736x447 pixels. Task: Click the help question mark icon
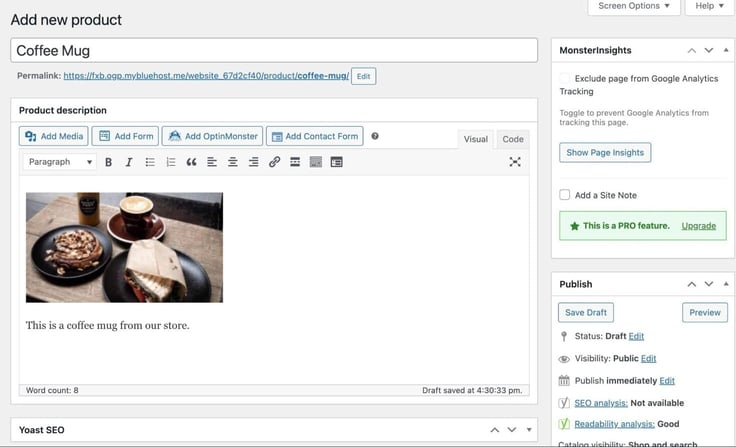pyautogui.click(x=375, y=136)
